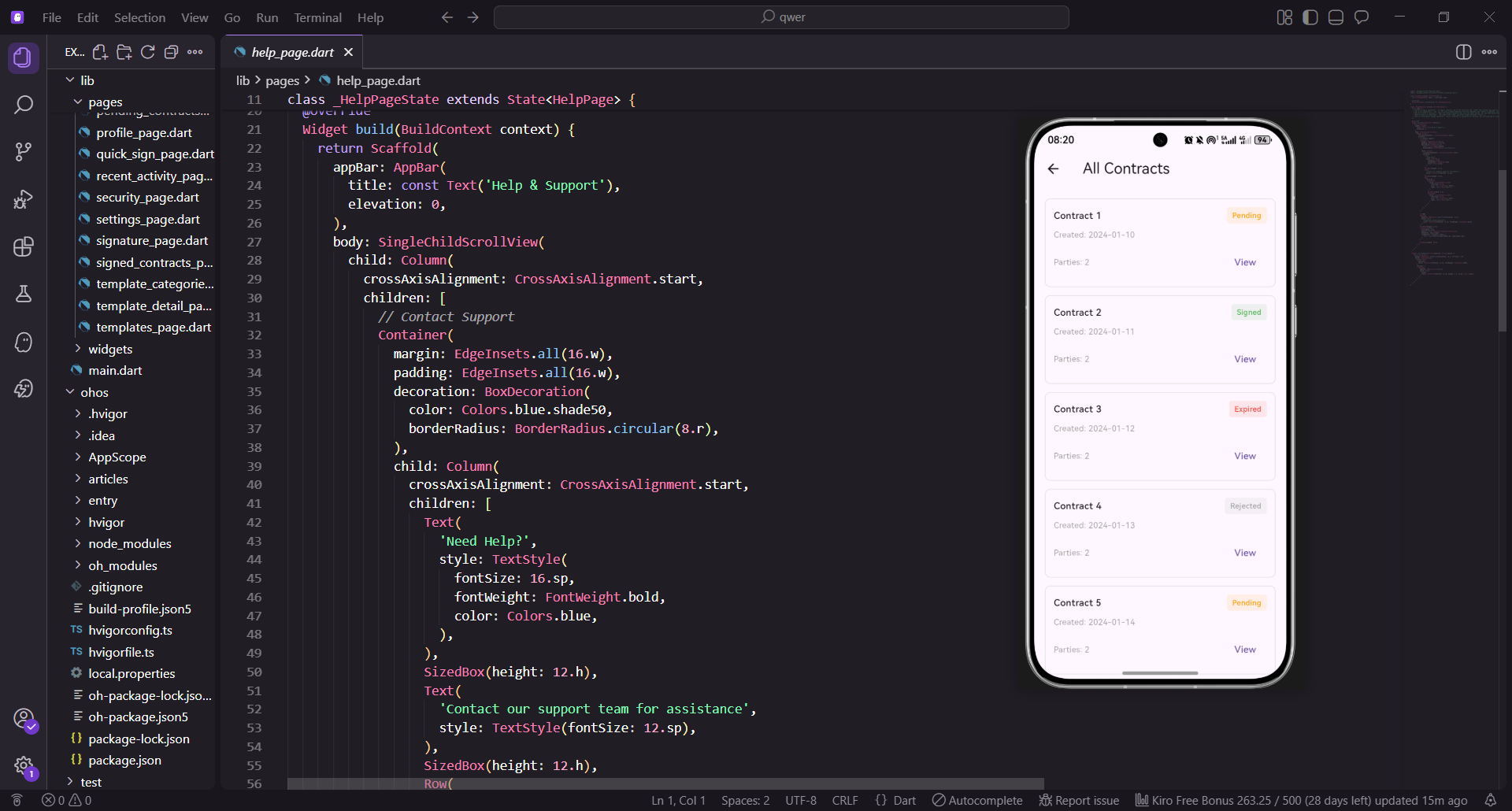The image size is (1512, 811).
Task: Click the editor vertical scrollbar
Action: coord(1503,252)
